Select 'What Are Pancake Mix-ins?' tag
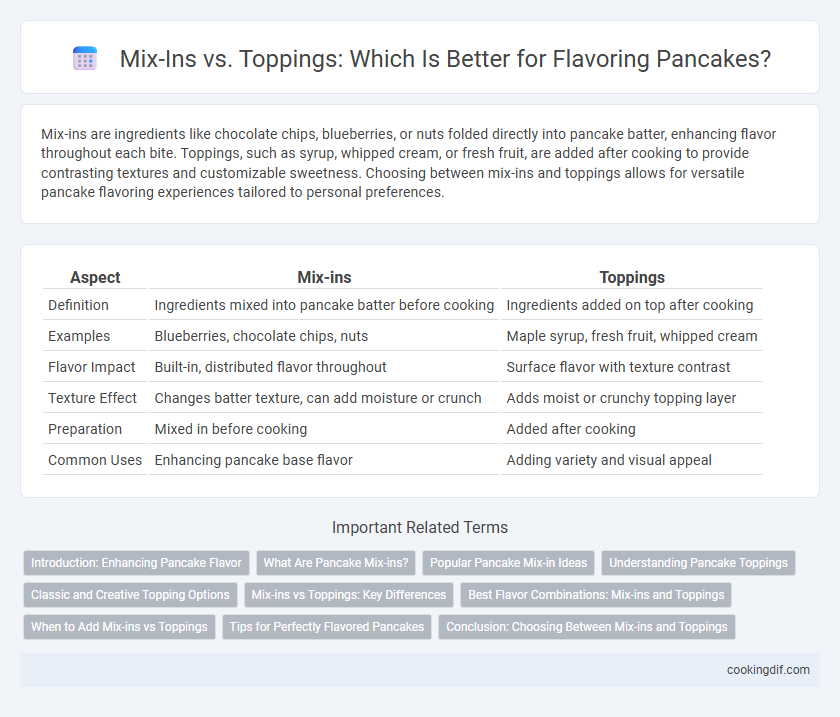Image resolution: width=840 pixels, height=717 pixels. (336, 563)
